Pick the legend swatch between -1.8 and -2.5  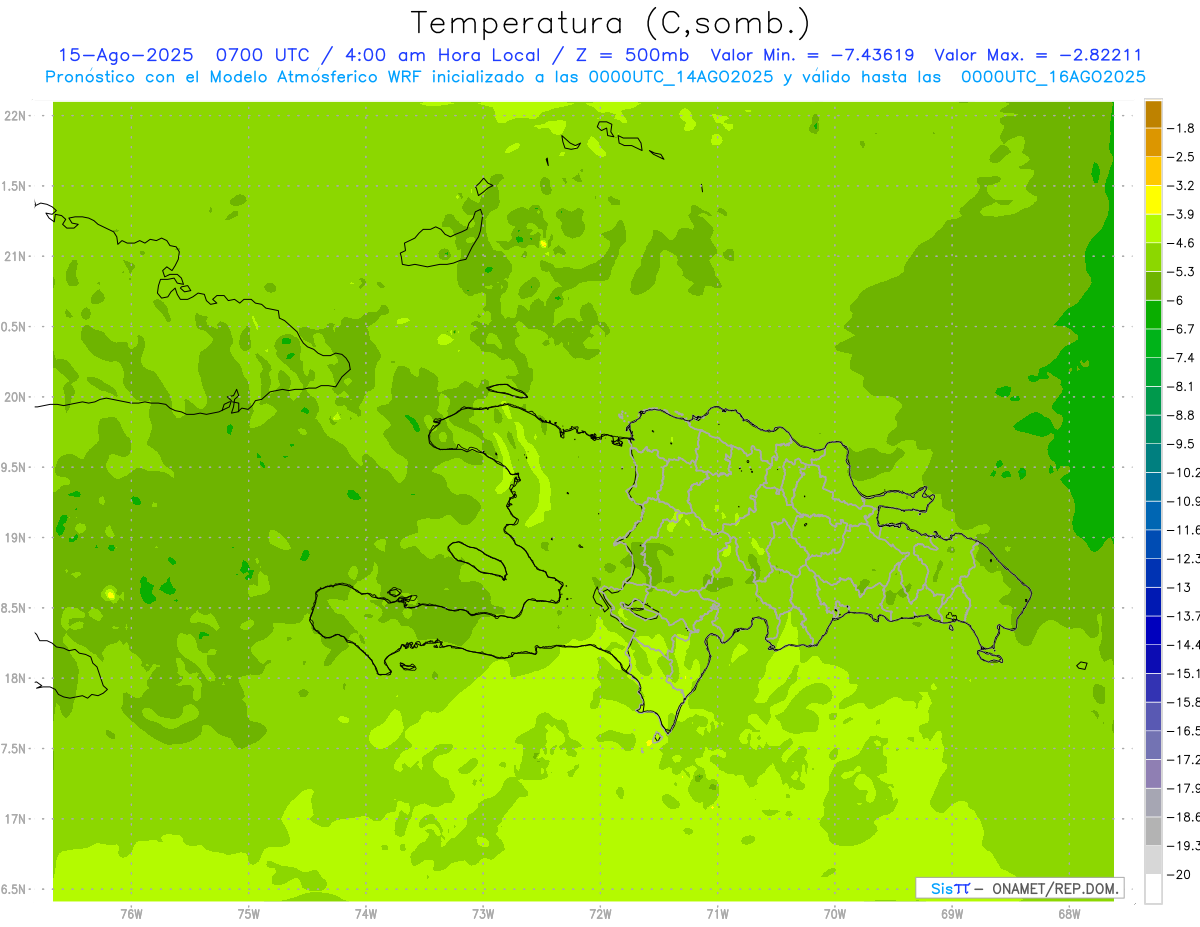1153,143
